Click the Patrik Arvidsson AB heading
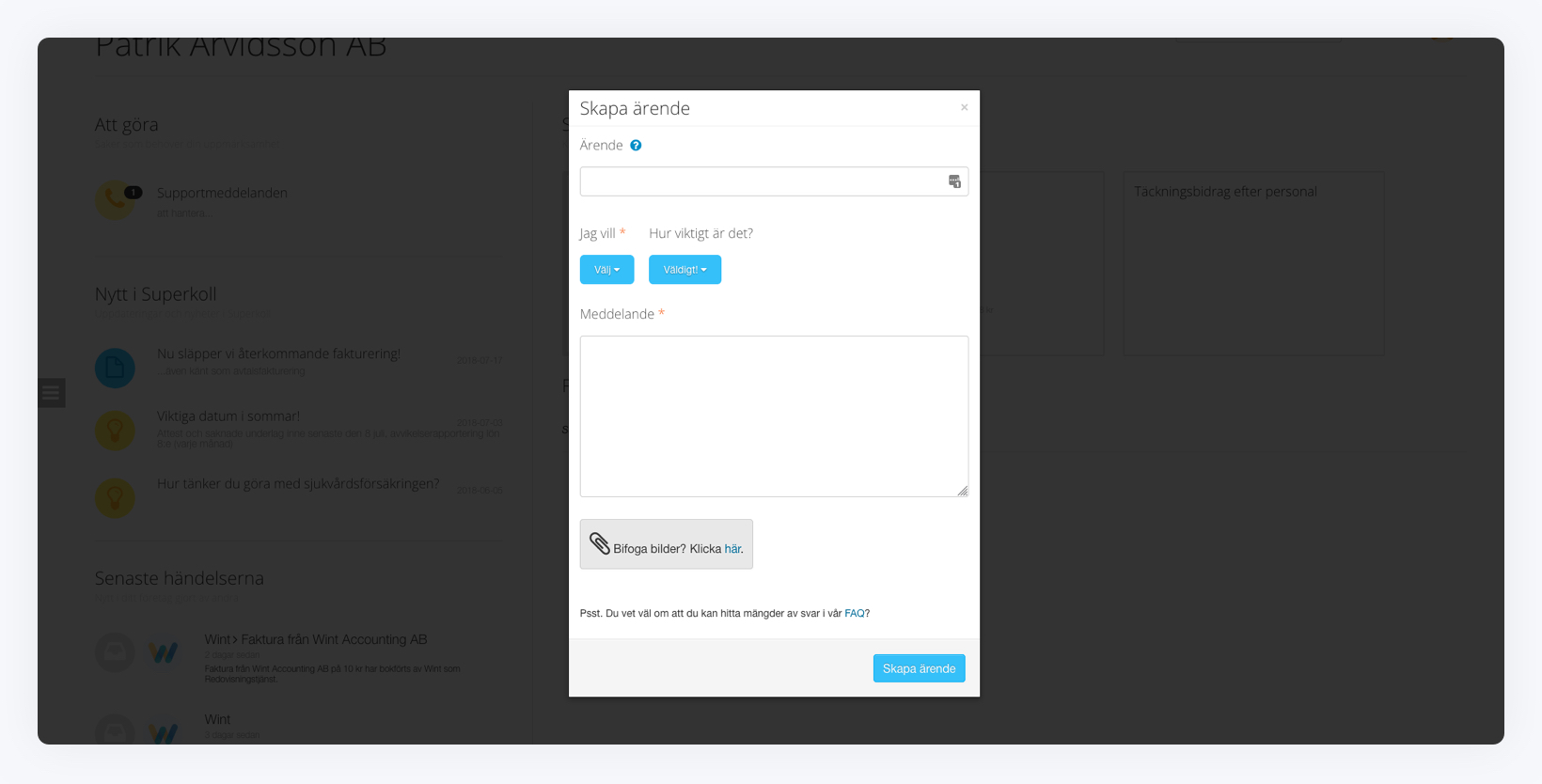 point(241,47)
